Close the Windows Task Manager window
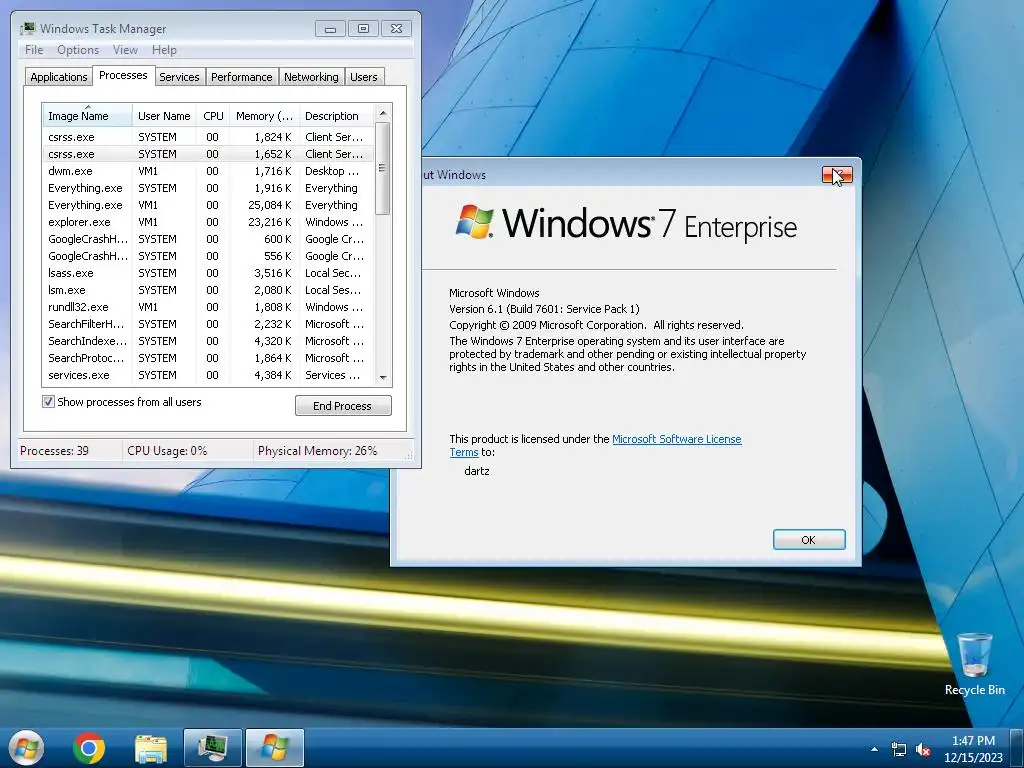 point(396,29)
